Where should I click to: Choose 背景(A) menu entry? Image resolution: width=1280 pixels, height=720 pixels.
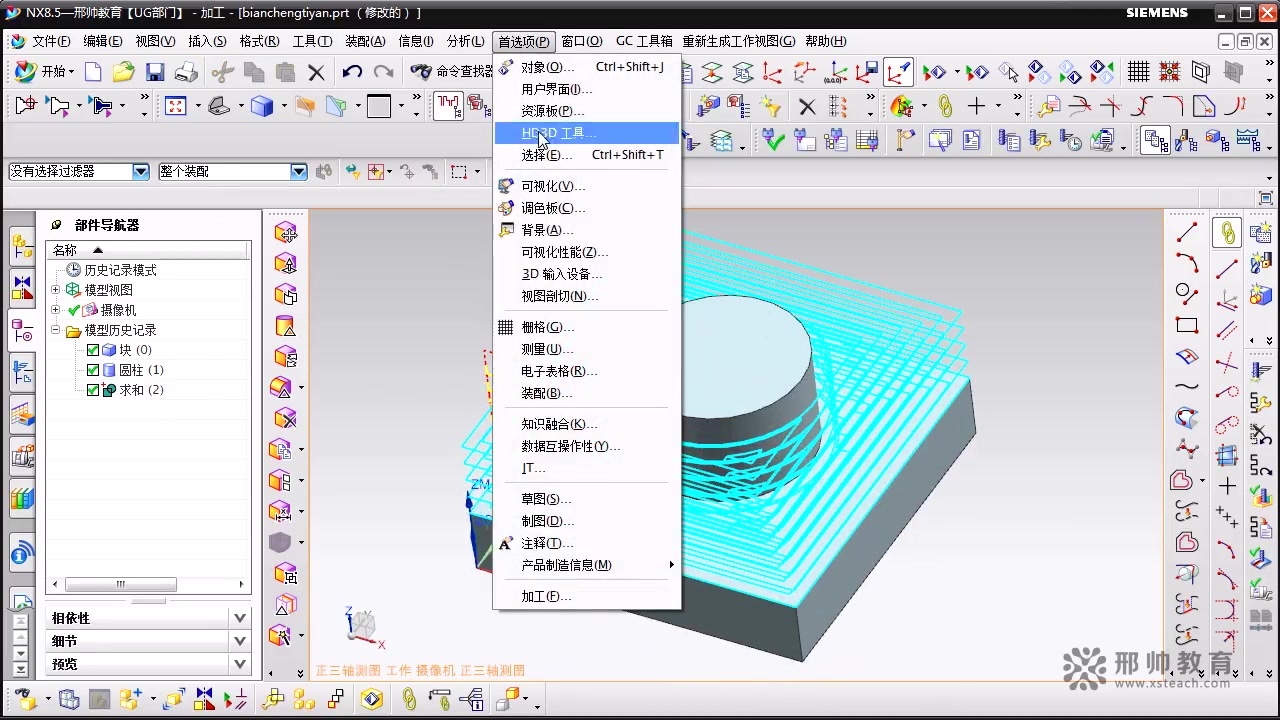pyautogui.click(x=587, y=230)
